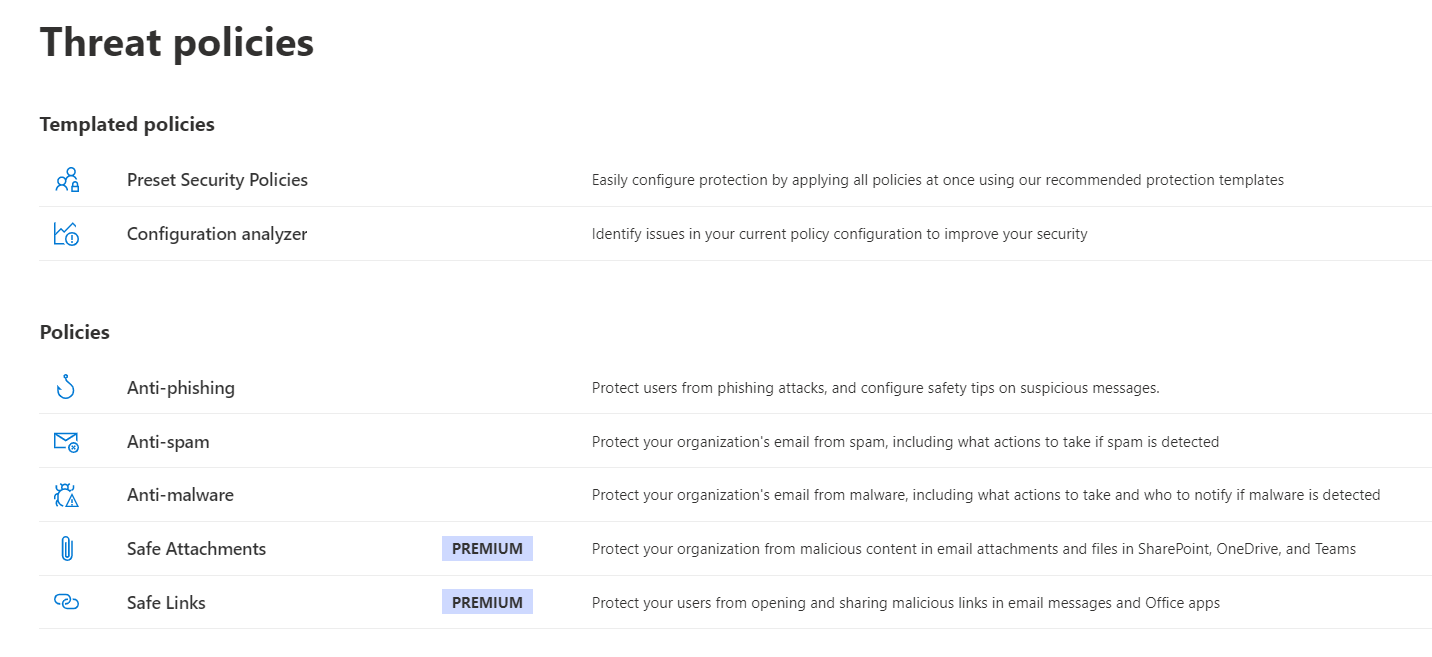Open the Anti-spam policy page
Viewport: 1432px width, 657px height.
(168, 442)
